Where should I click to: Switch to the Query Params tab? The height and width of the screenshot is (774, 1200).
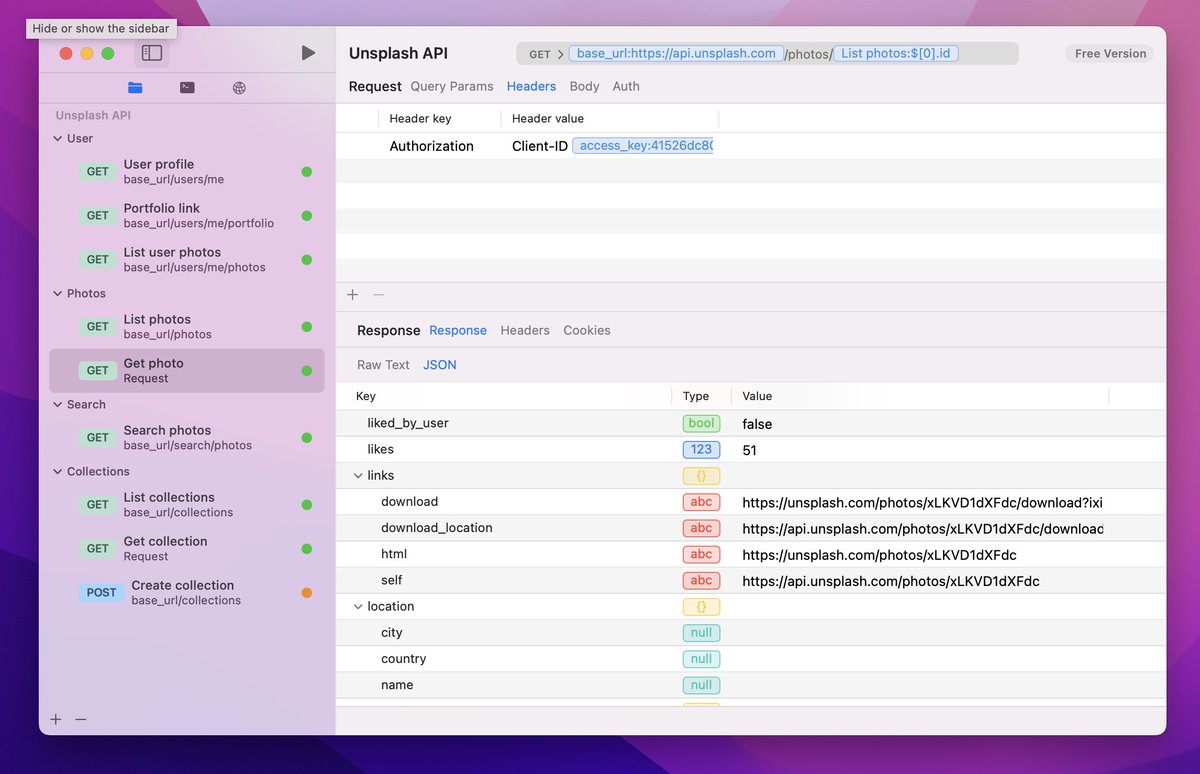click(452, 86)
